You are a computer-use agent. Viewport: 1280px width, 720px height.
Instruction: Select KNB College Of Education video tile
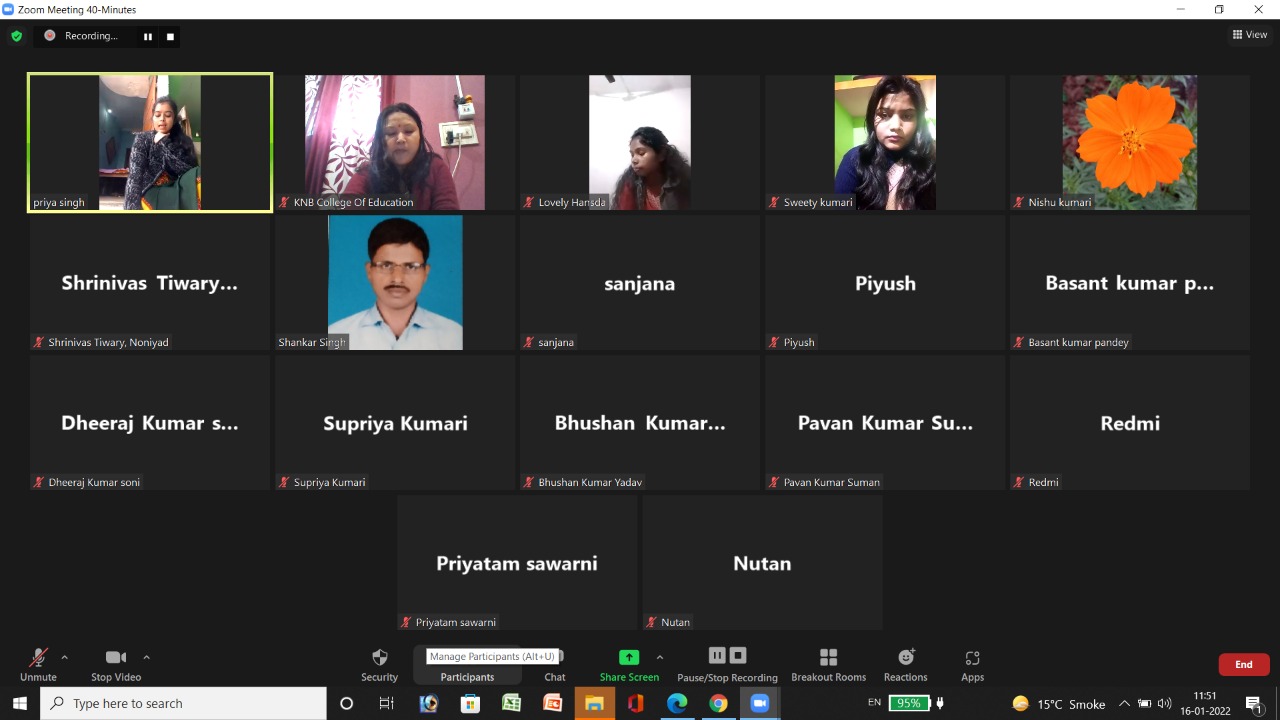pyautogui.click(x=395, y=142)
